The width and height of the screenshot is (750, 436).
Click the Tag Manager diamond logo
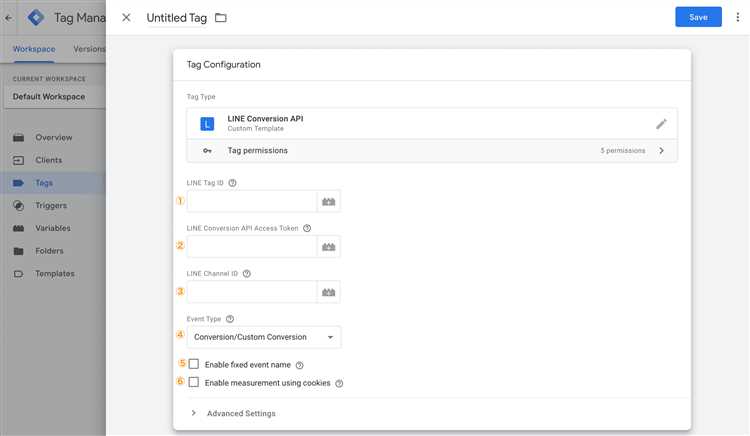point(36,18)
